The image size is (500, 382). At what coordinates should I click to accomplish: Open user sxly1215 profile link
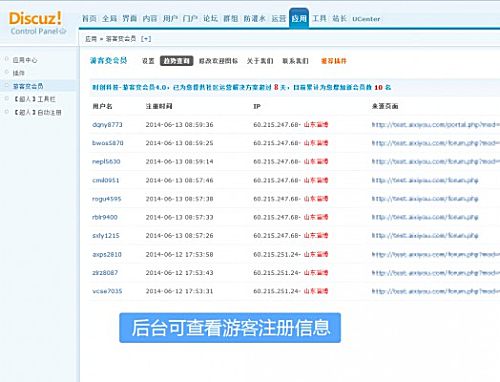(106, 236)
